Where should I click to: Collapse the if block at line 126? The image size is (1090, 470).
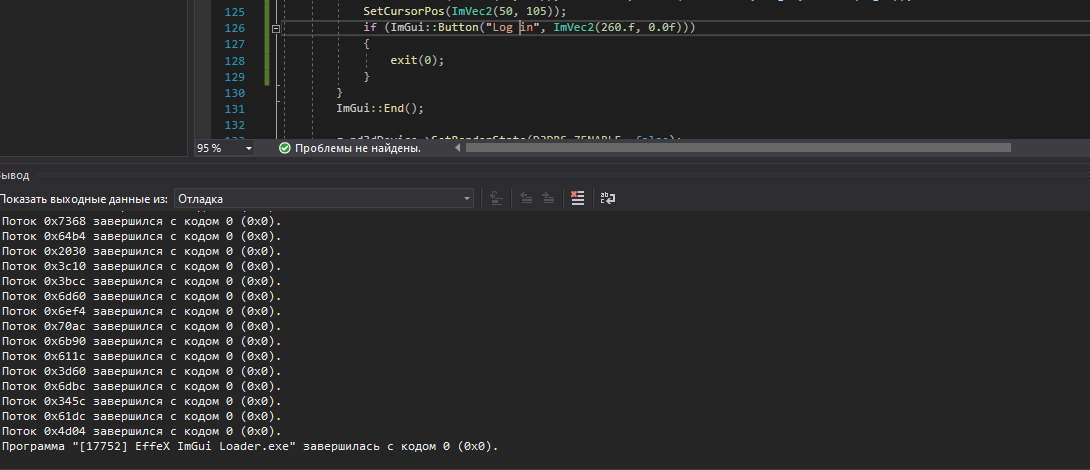pos(276,29)
